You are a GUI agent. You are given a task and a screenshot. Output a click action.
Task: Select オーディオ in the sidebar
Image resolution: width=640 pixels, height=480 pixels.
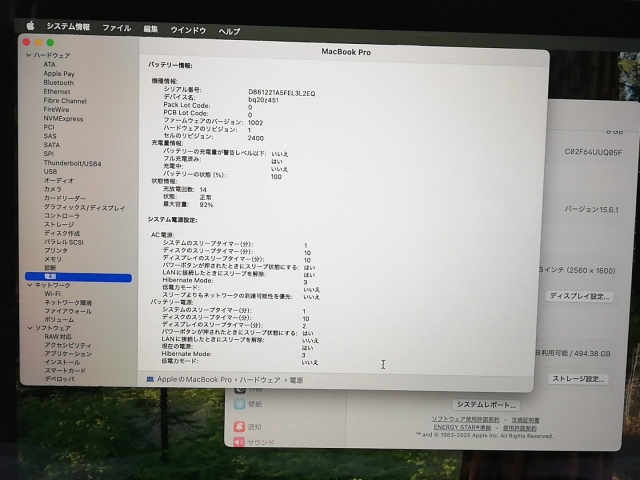click(58, 180)
